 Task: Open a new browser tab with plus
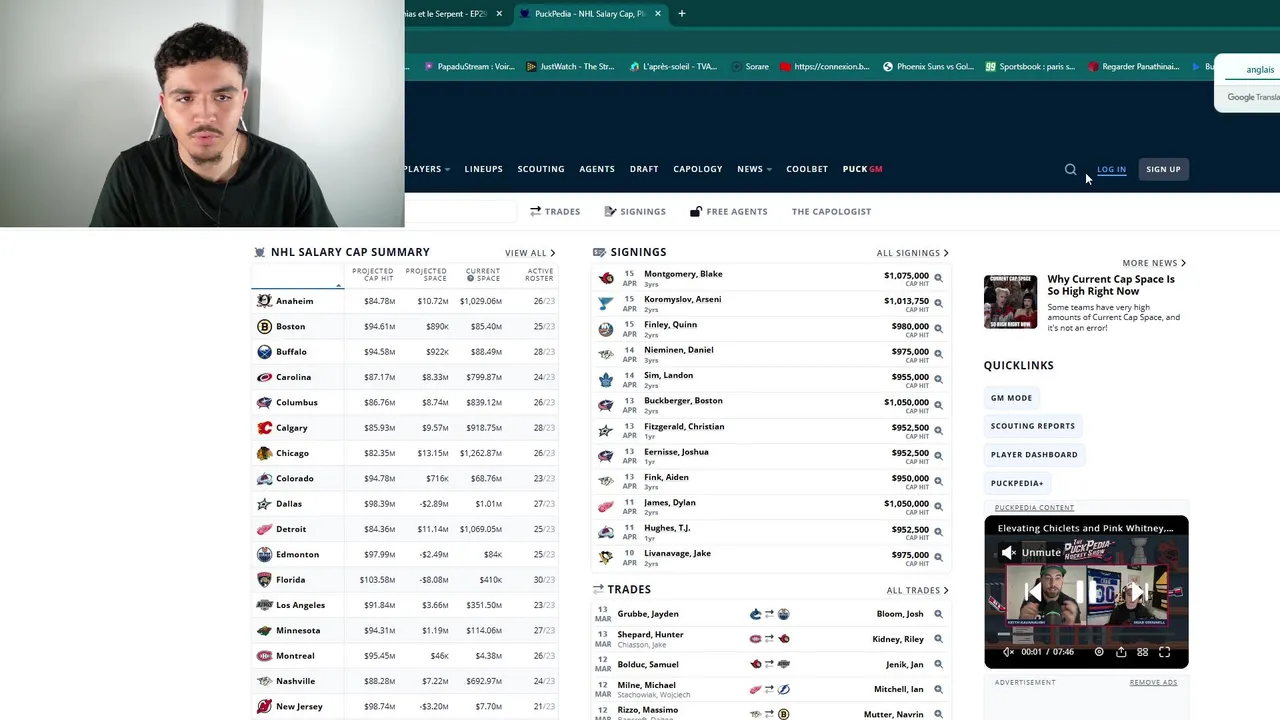click(x=682, y=14)
